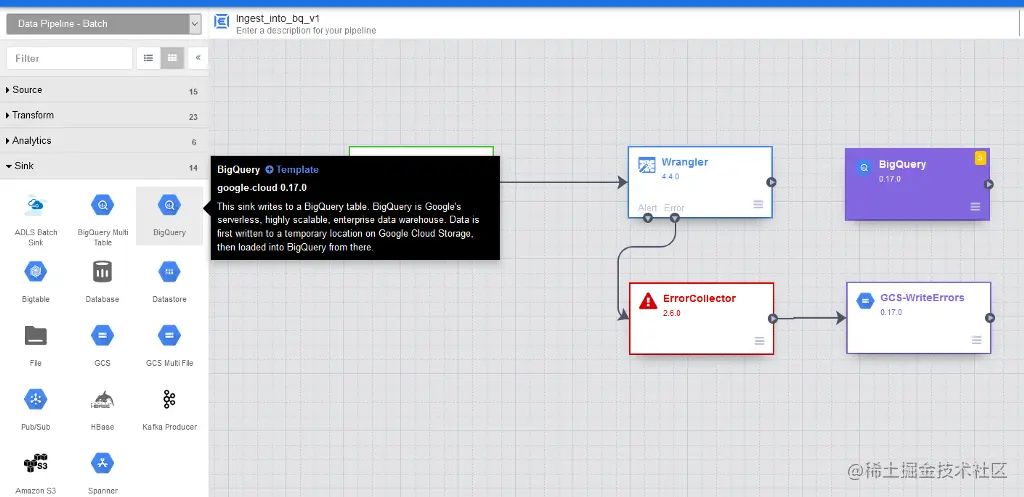Select the ErrorCollector node title
The width and height of the screenshot is (1024, 497).
(x=699, y=298)
